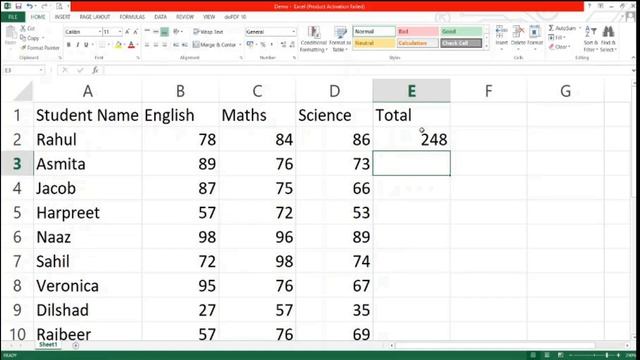The width and height of the screenshot is (640, 360).
Task: Open the General number format dropdown
Action: (293, 32)
